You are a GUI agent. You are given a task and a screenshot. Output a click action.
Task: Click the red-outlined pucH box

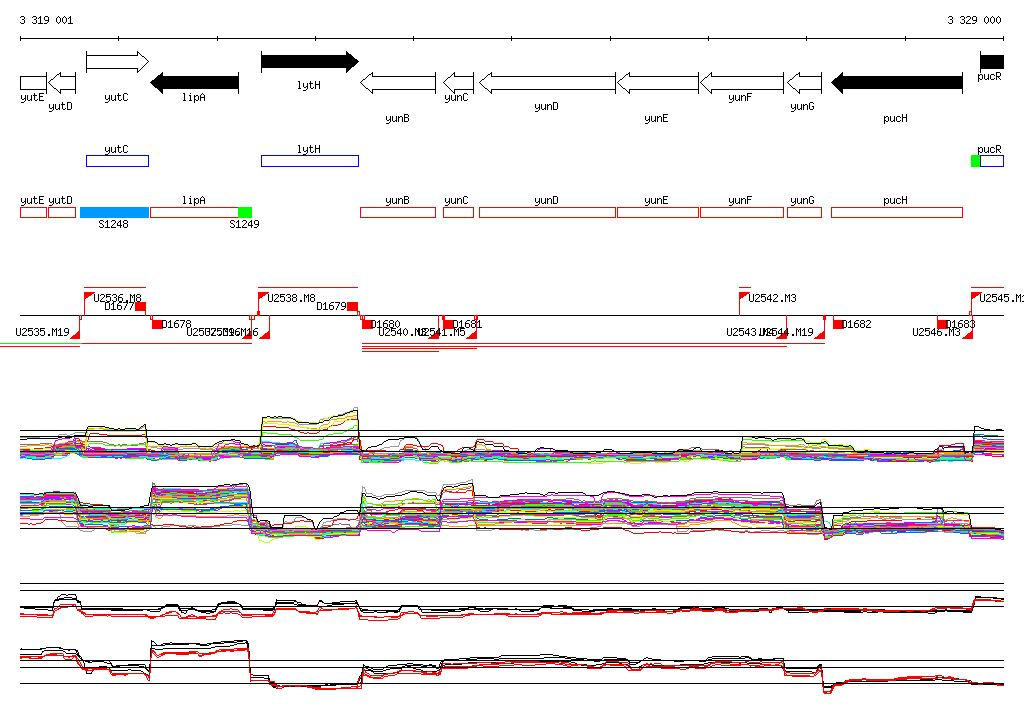(x=896, y=212)
